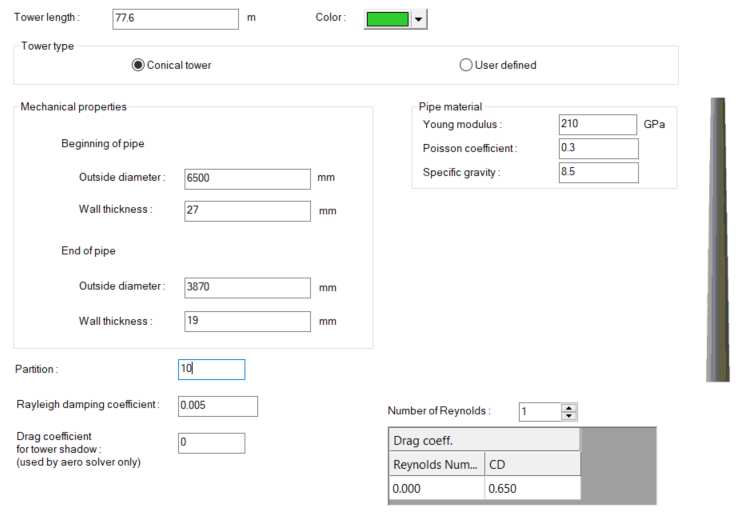746x521 pixels.
Task: Click the Specific gravity input field
Action: pos(597,173)
